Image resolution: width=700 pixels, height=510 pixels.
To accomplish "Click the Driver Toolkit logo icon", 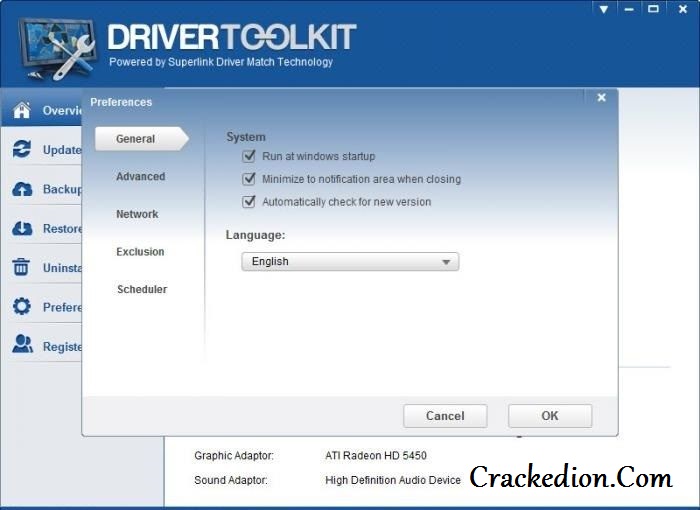I will click(x=57, y=49).
